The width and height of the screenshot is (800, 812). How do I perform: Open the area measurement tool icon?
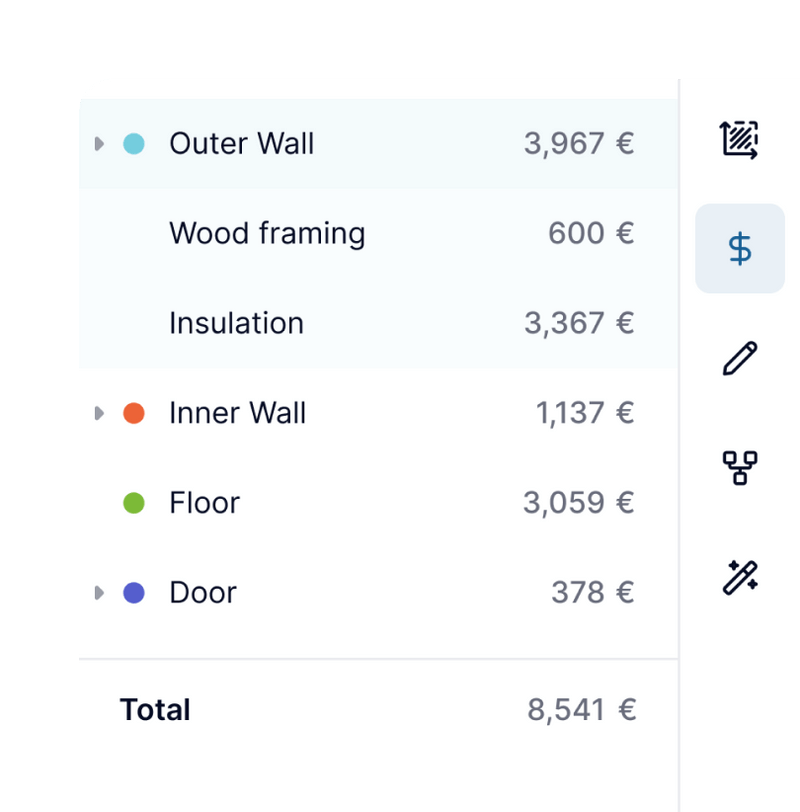click(740, 140)
